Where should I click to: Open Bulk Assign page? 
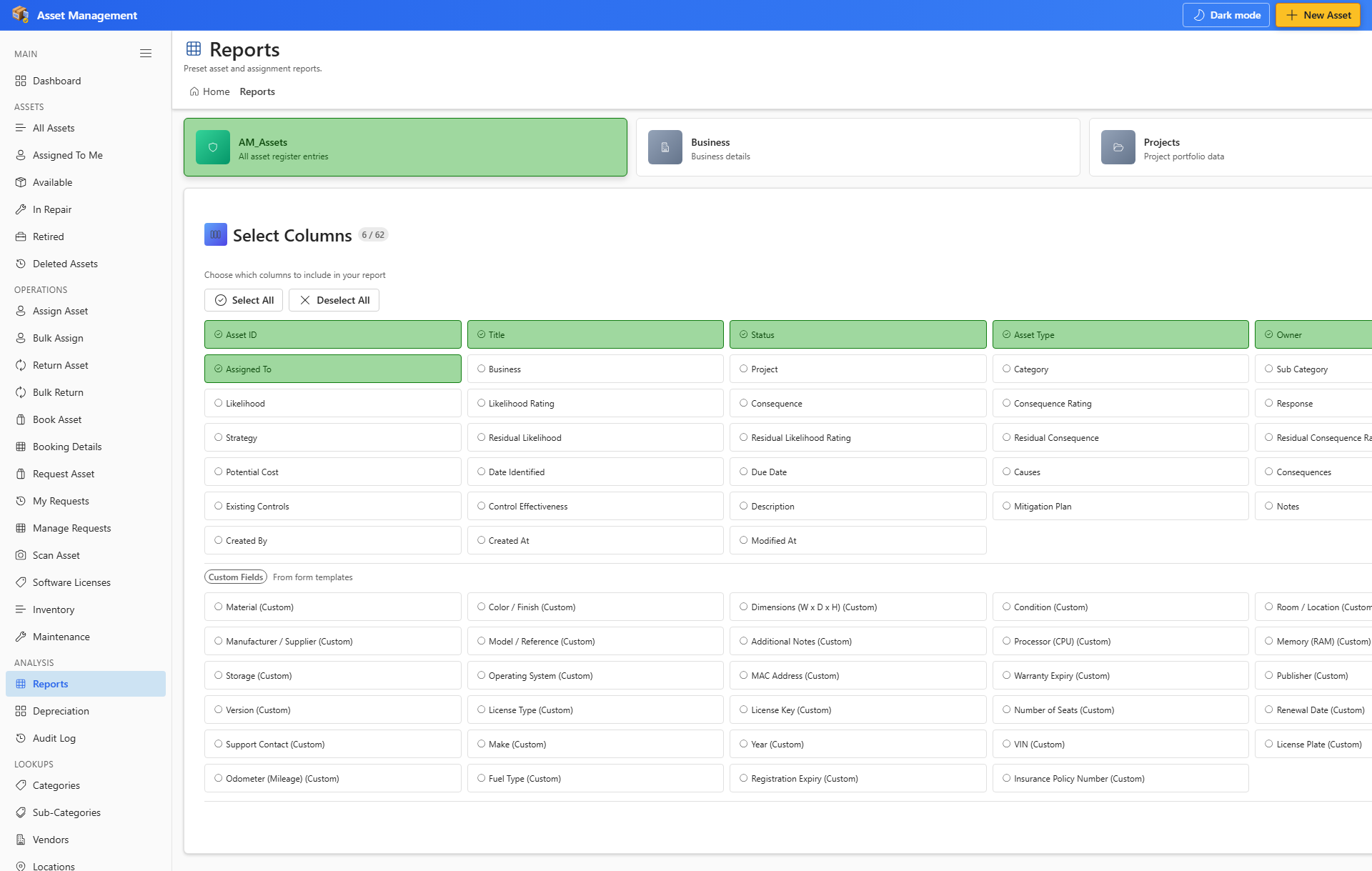tap(86, 338)
